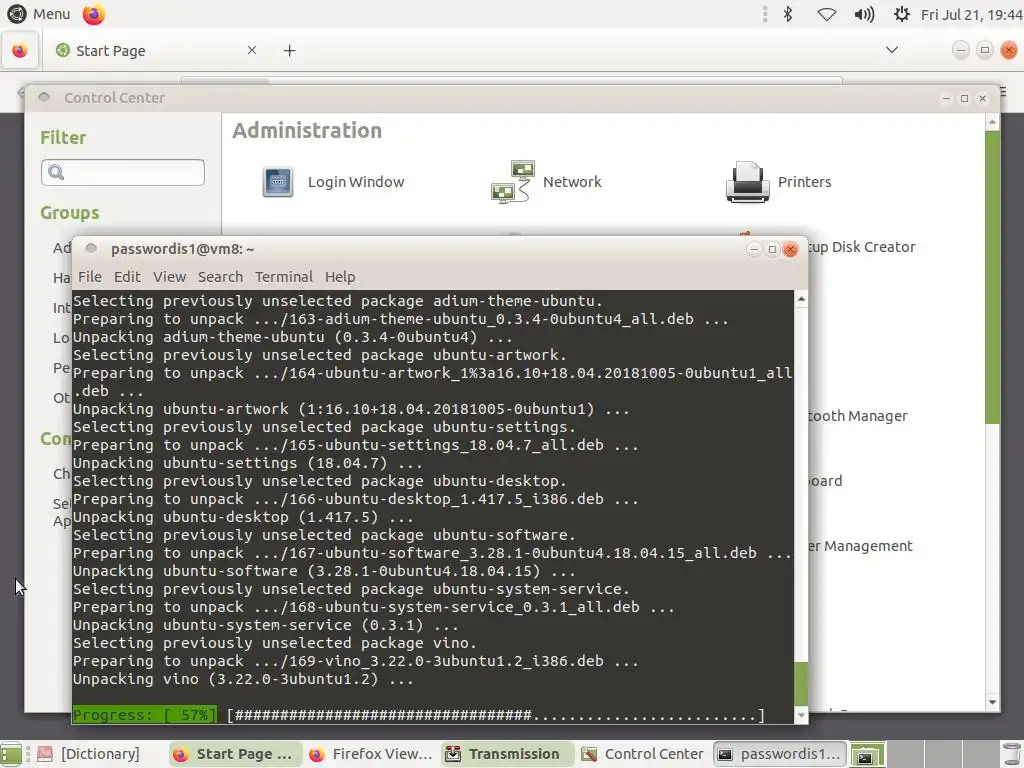
Task: Click the Firefox launcher in top panel
Action: click(x=93, y=14)
